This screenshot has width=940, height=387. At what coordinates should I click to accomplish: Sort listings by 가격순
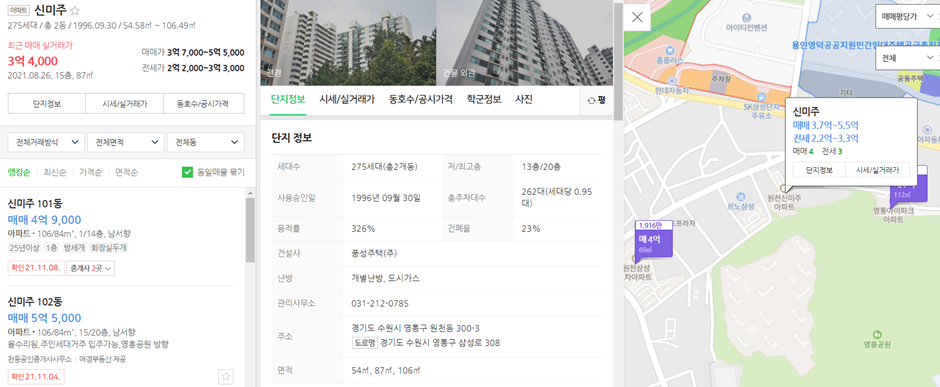[90, 173]
